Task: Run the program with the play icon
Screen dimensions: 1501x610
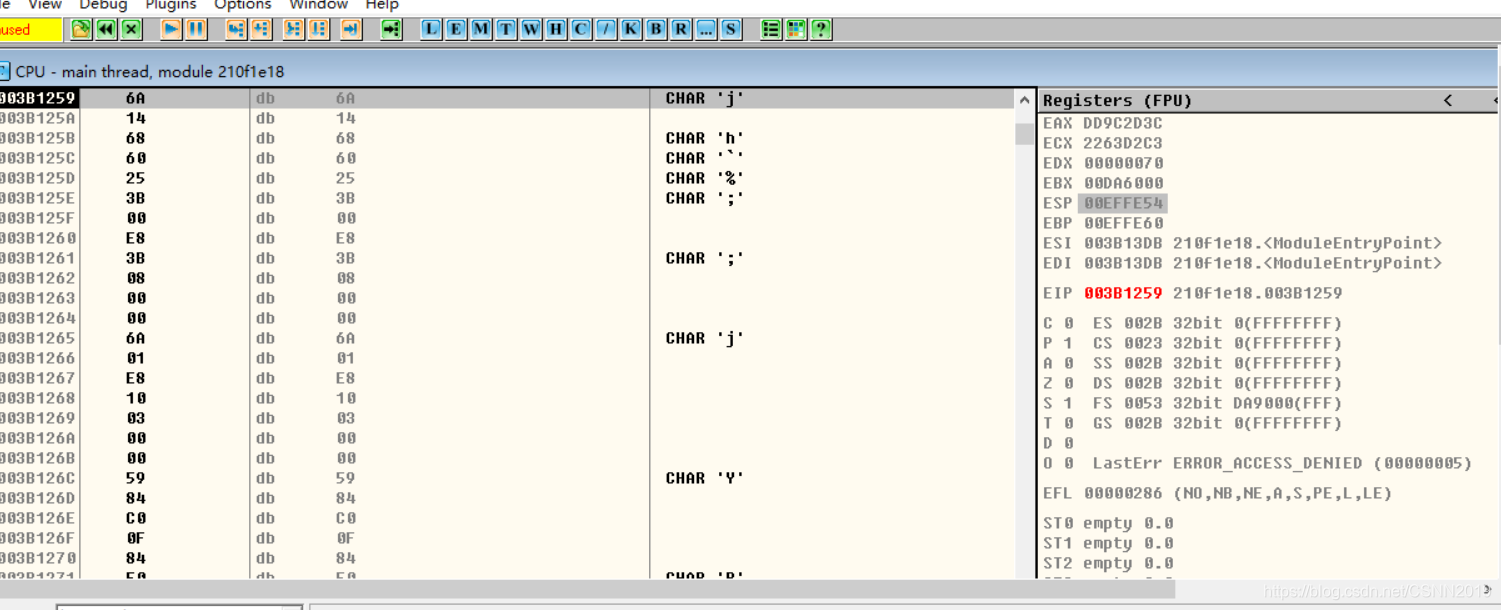Action: point(171,29)
